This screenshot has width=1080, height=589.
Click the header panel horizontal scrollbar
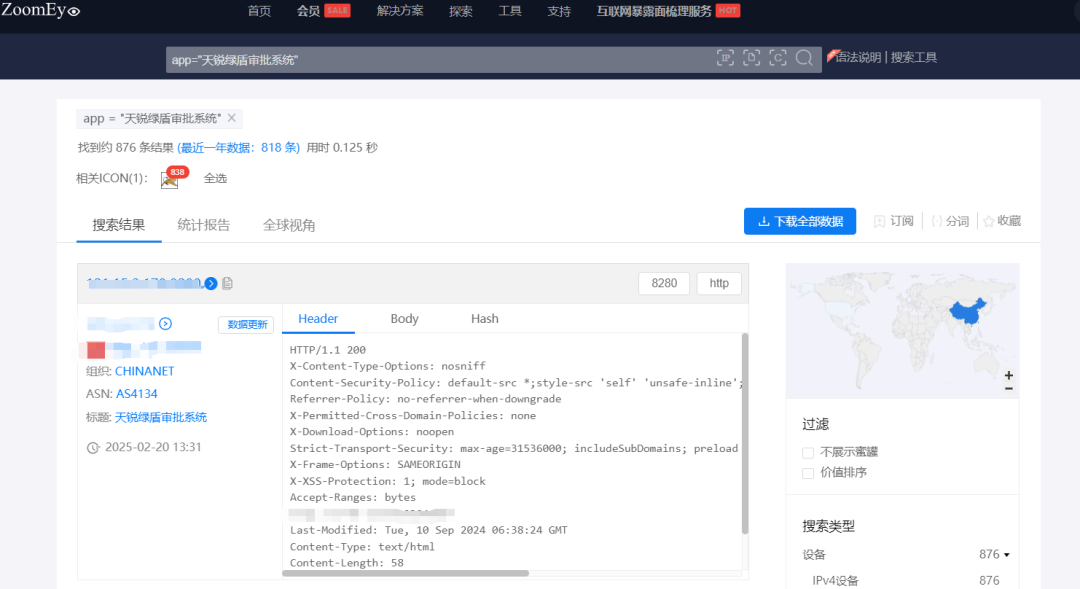pos(406,573)
